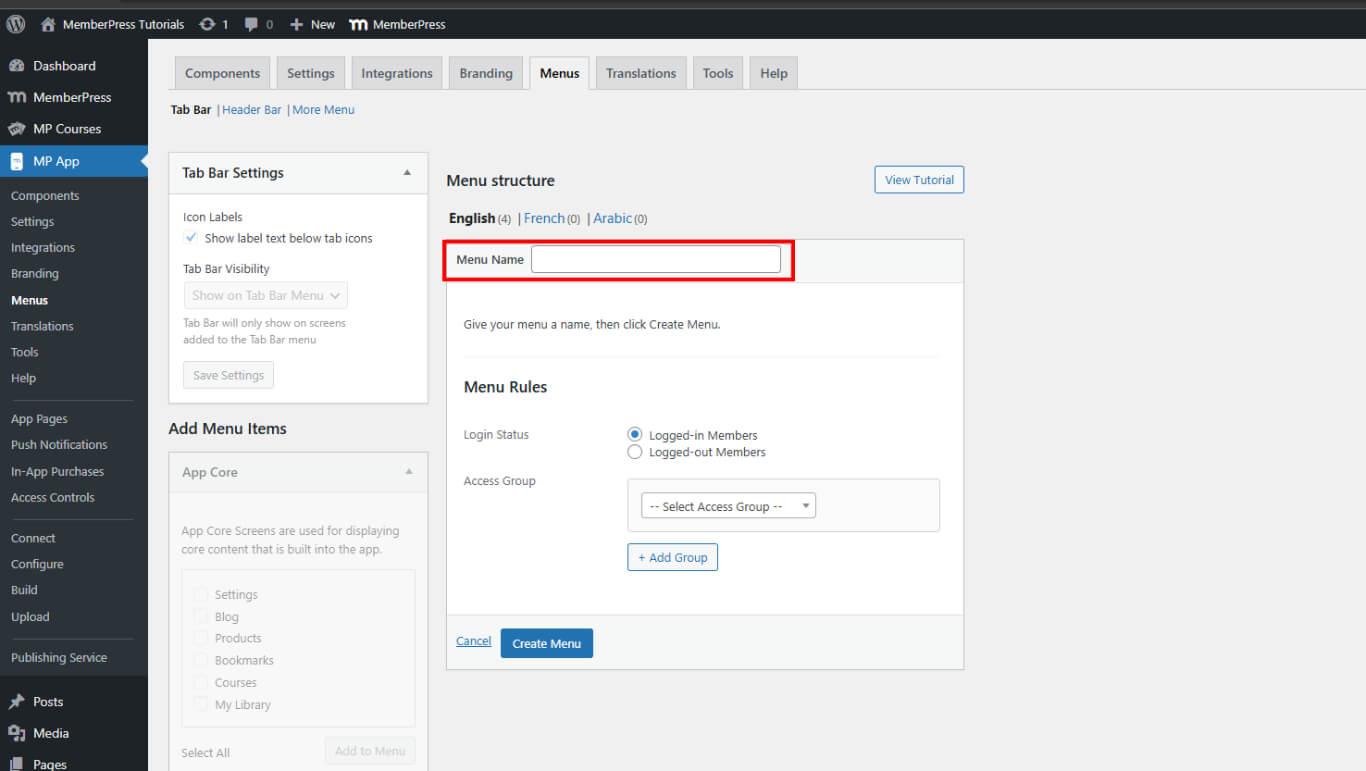Screen dimensions: 1366x771
Task: Open MP Courses sidebar icon
Action: pyautogui.click(x=17, y=129)
